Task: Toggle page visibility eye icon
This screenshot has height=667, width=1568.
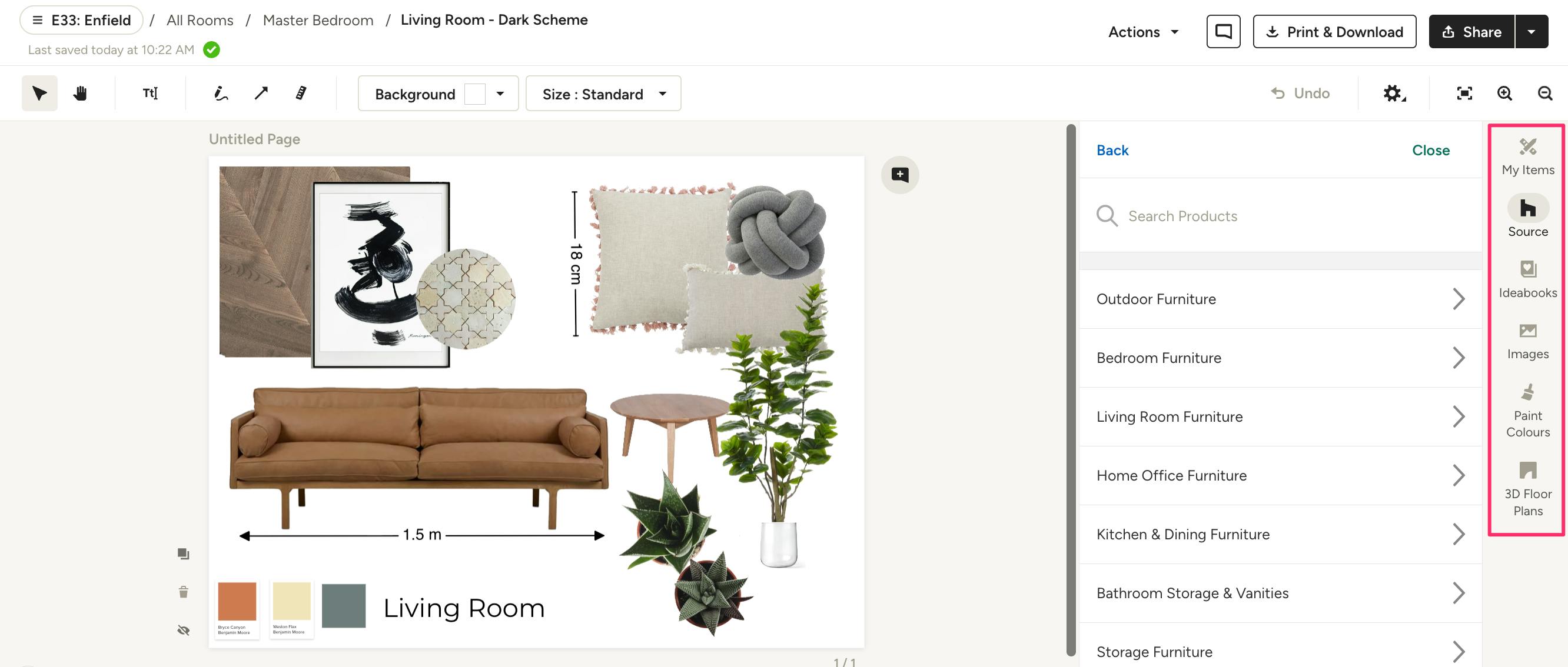Action: [183, 630]
